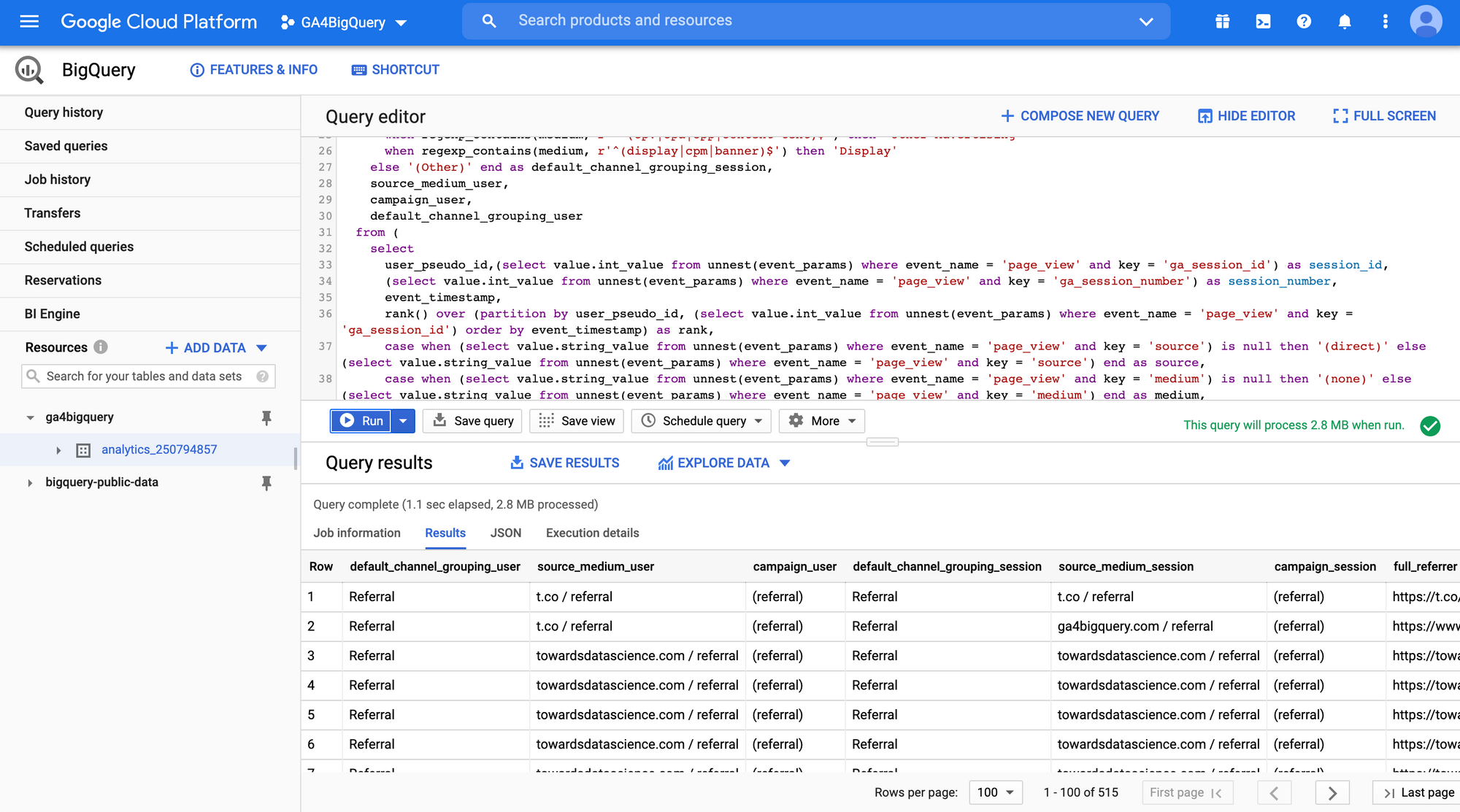Click COMPOSE NEW QUERY
Screen dimensions: 1460x812
click(1080, 116)
